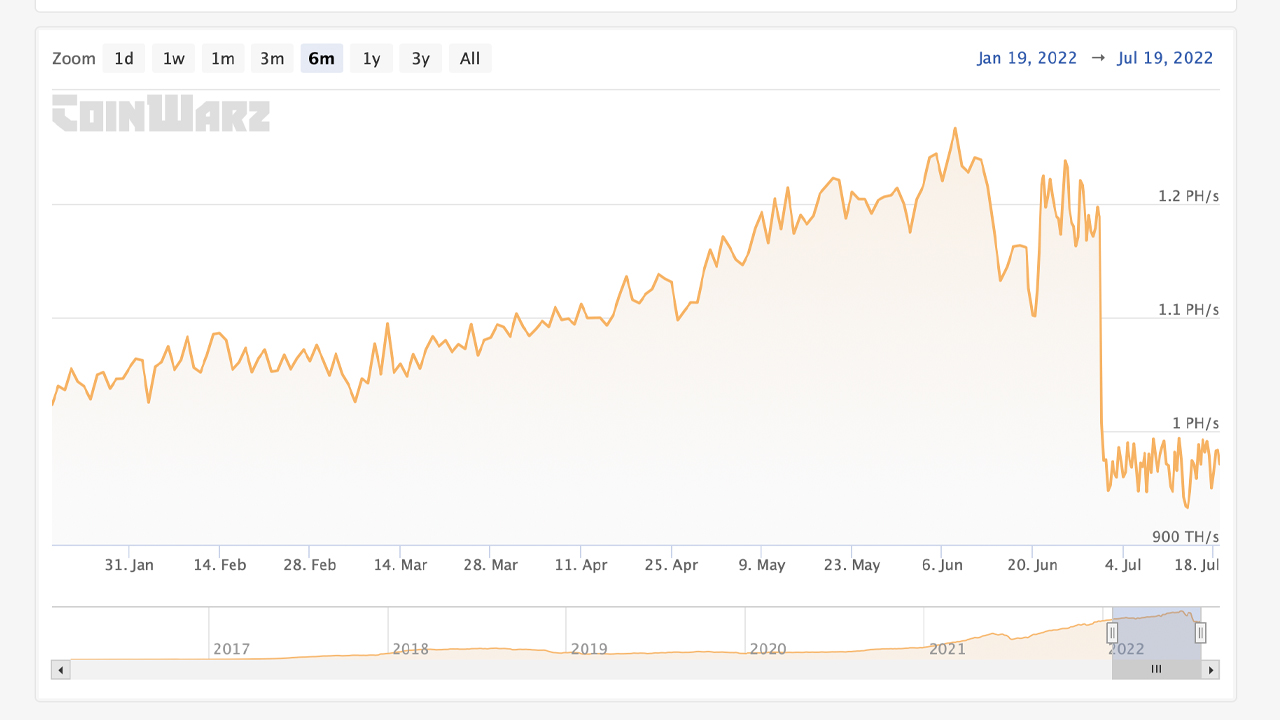Select the active 6m zoom button
The height and width of the screenshot is (720, 1280).
(321, 59)
